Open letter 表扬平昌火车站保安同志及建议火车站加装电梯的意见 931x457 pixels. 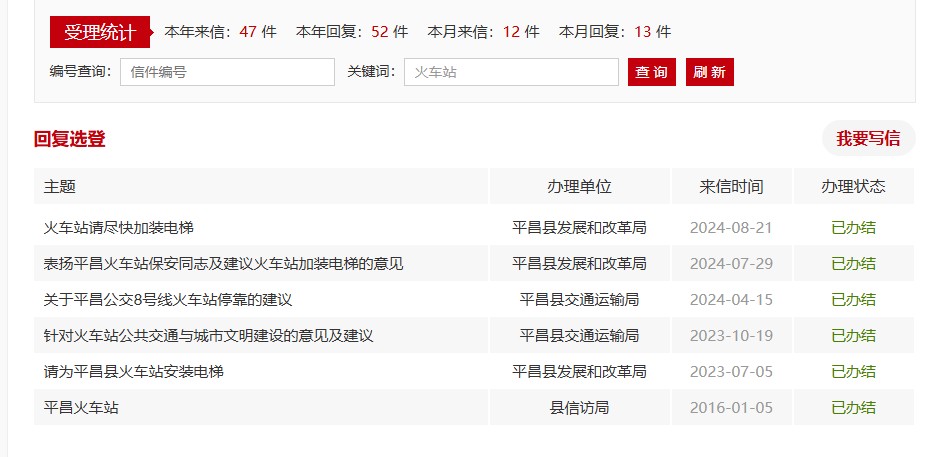coord(223,264)
